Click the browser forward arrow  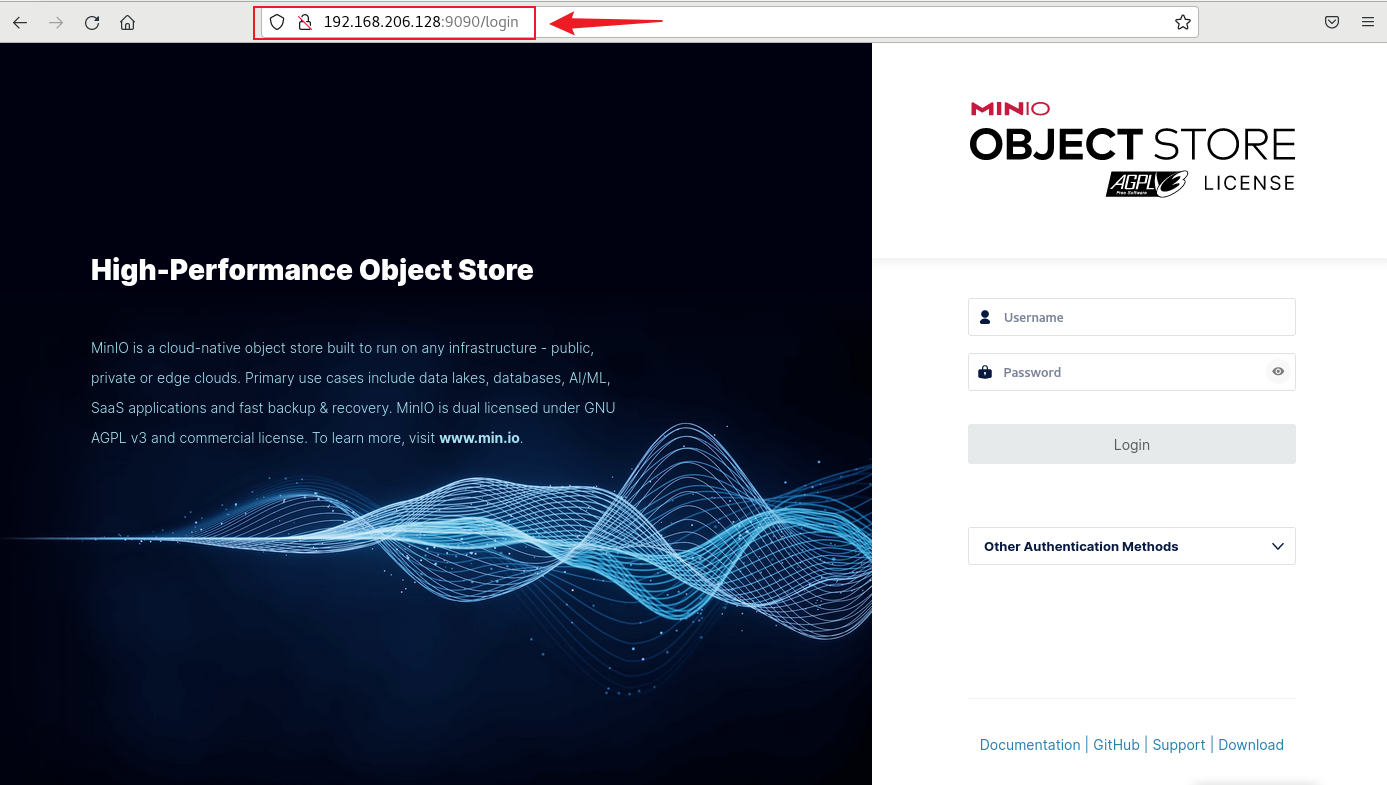click(x=56, y=22)
